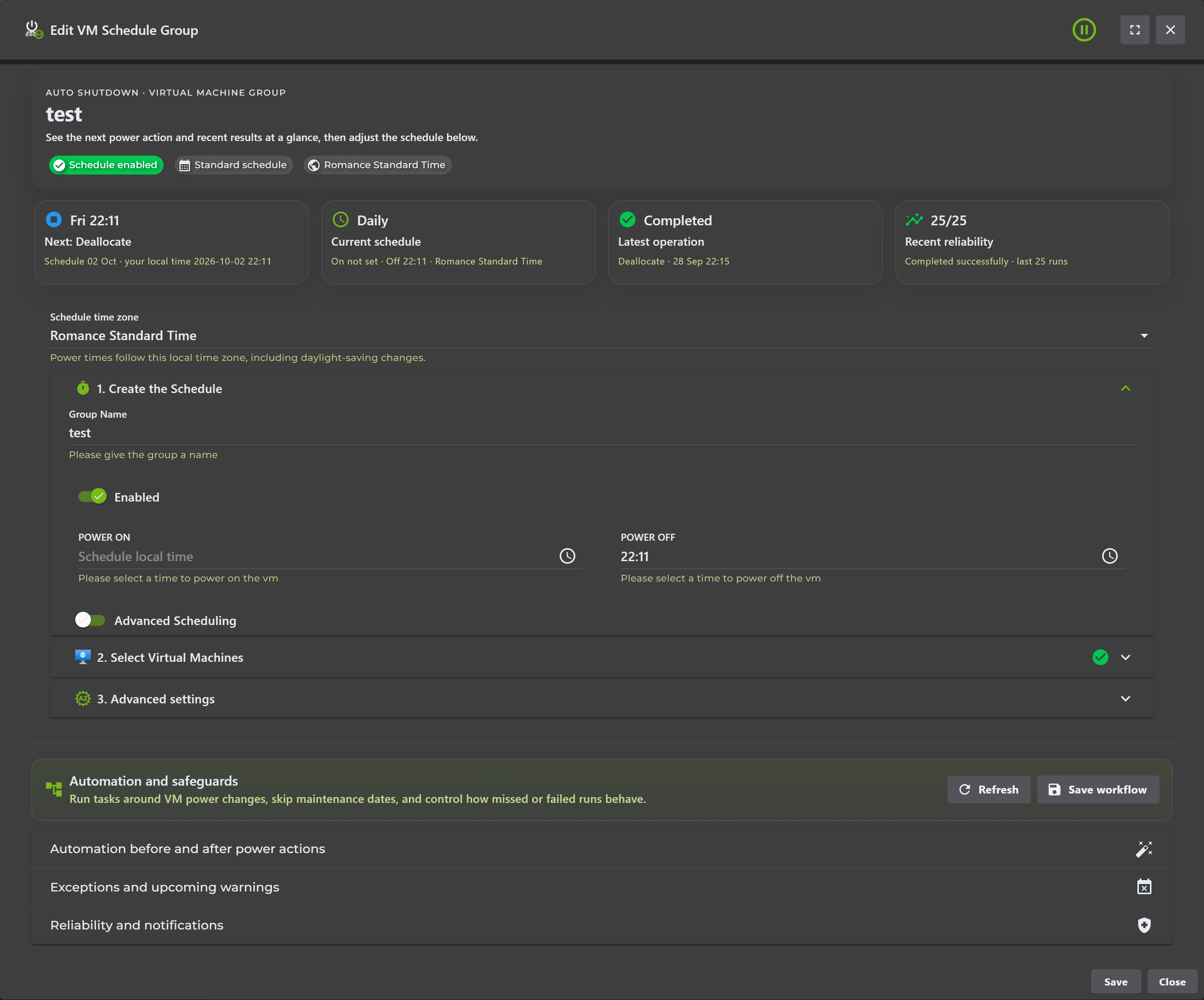Toggle the Enabled switch

pos(92,496)
